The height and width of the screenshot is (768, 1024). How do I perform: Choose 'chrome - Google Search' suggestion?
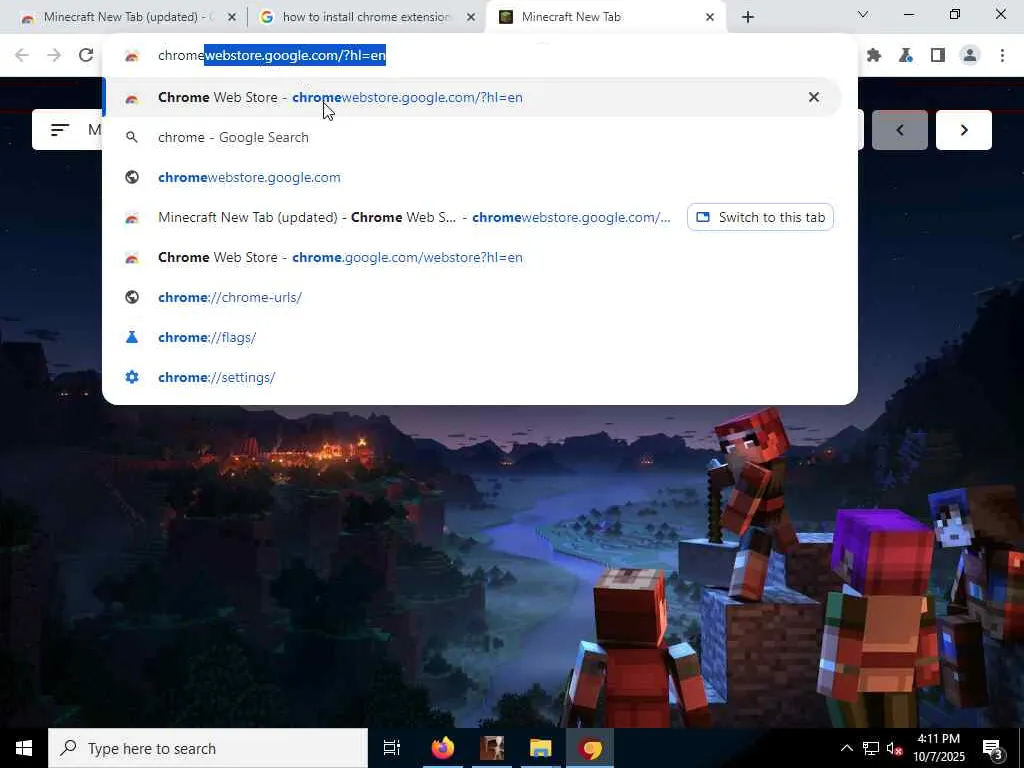coord(472,137)
